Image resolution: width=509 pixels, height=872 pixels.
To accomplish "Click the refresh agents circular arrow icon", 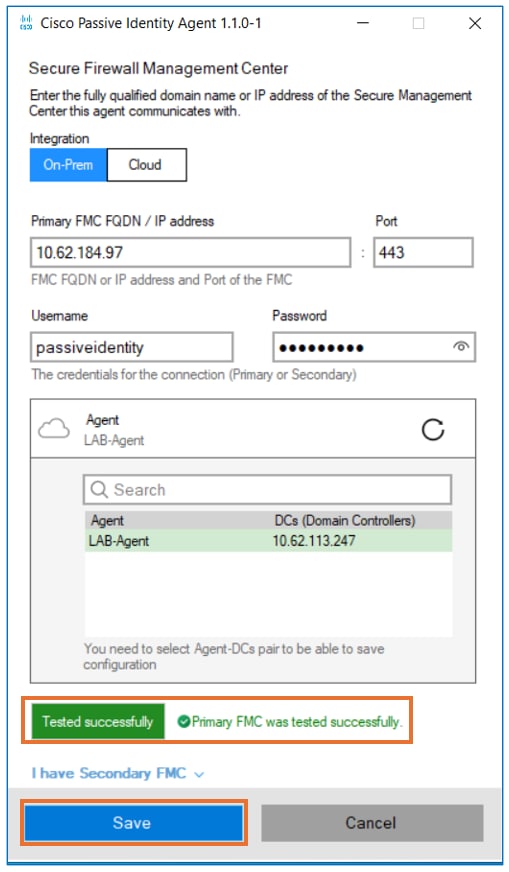I will pyautogui.click(x=433, y=429).
